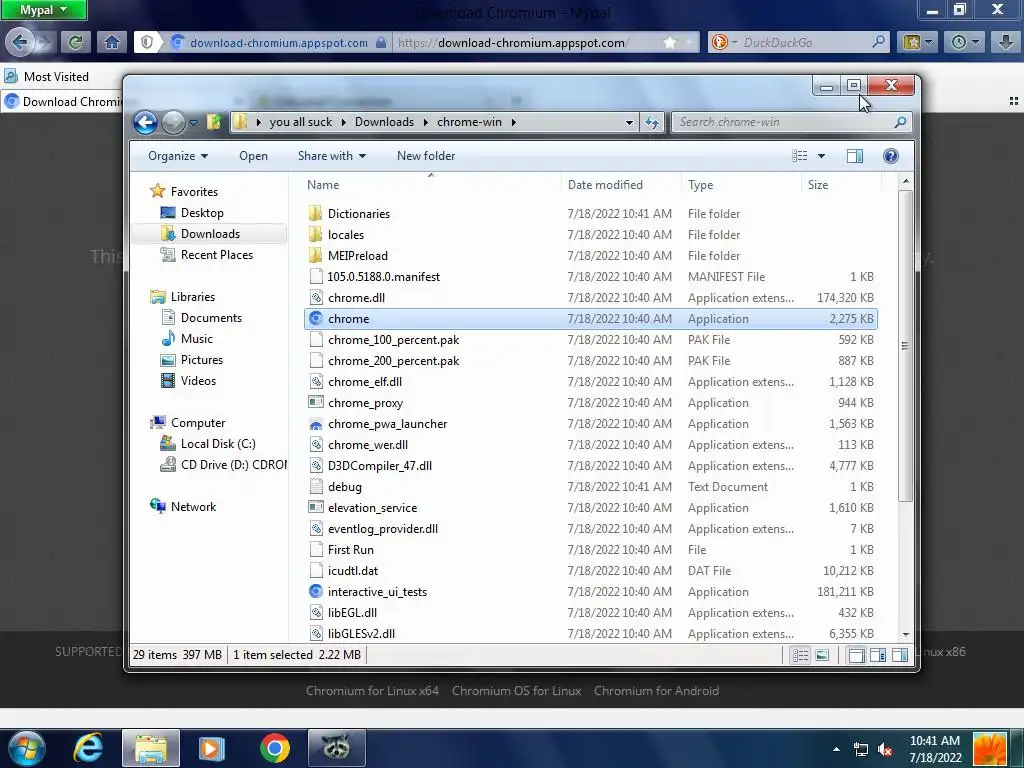Open the view options dropdown arrow
Screen dimensions: 1024x768
click(x=822, y=156)
